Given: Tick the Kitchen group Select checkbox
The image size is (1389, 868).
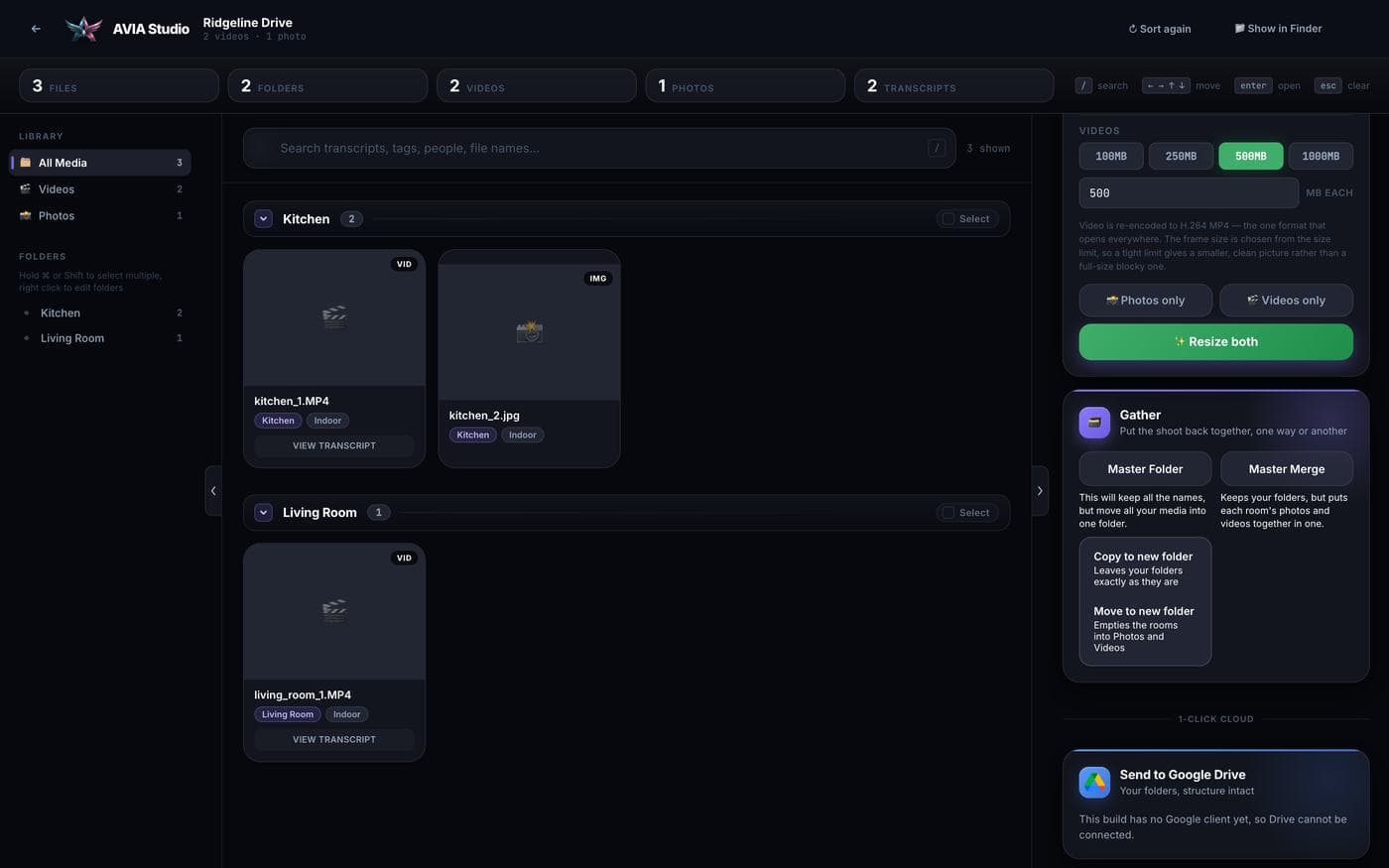Looking at the screenshot, I should point(948,219).
